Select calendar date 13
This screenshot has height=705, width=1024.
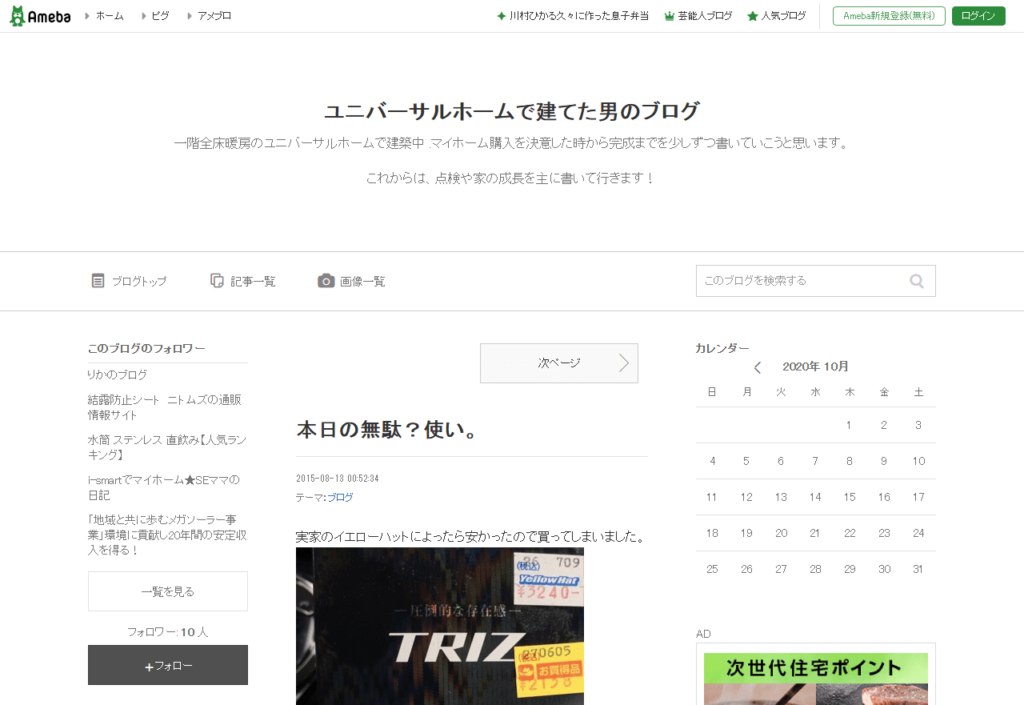click(780, 497)
